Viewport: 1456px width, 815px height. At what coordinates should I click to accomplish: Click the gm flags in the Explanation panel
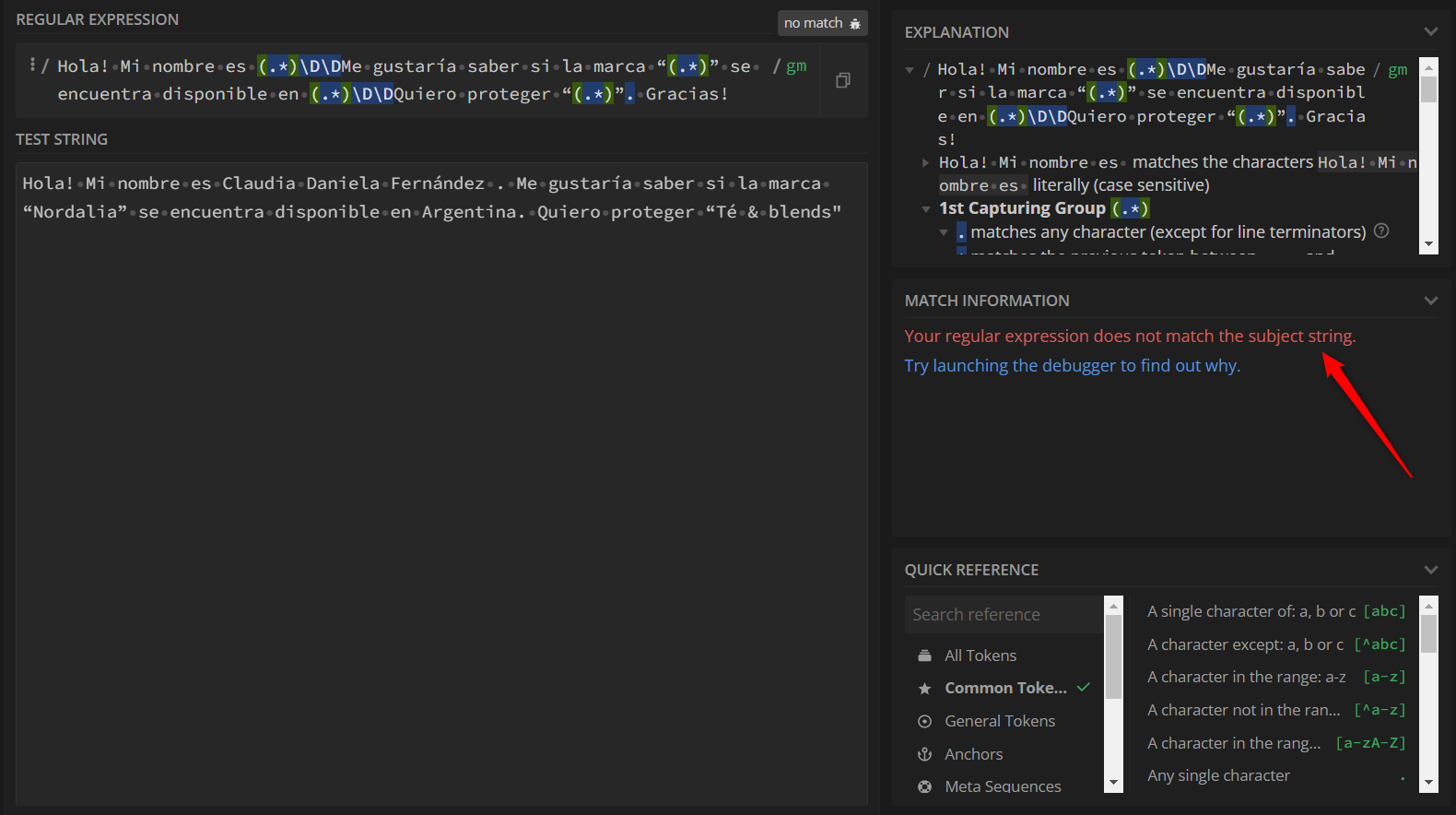(x=1397, y=70)
